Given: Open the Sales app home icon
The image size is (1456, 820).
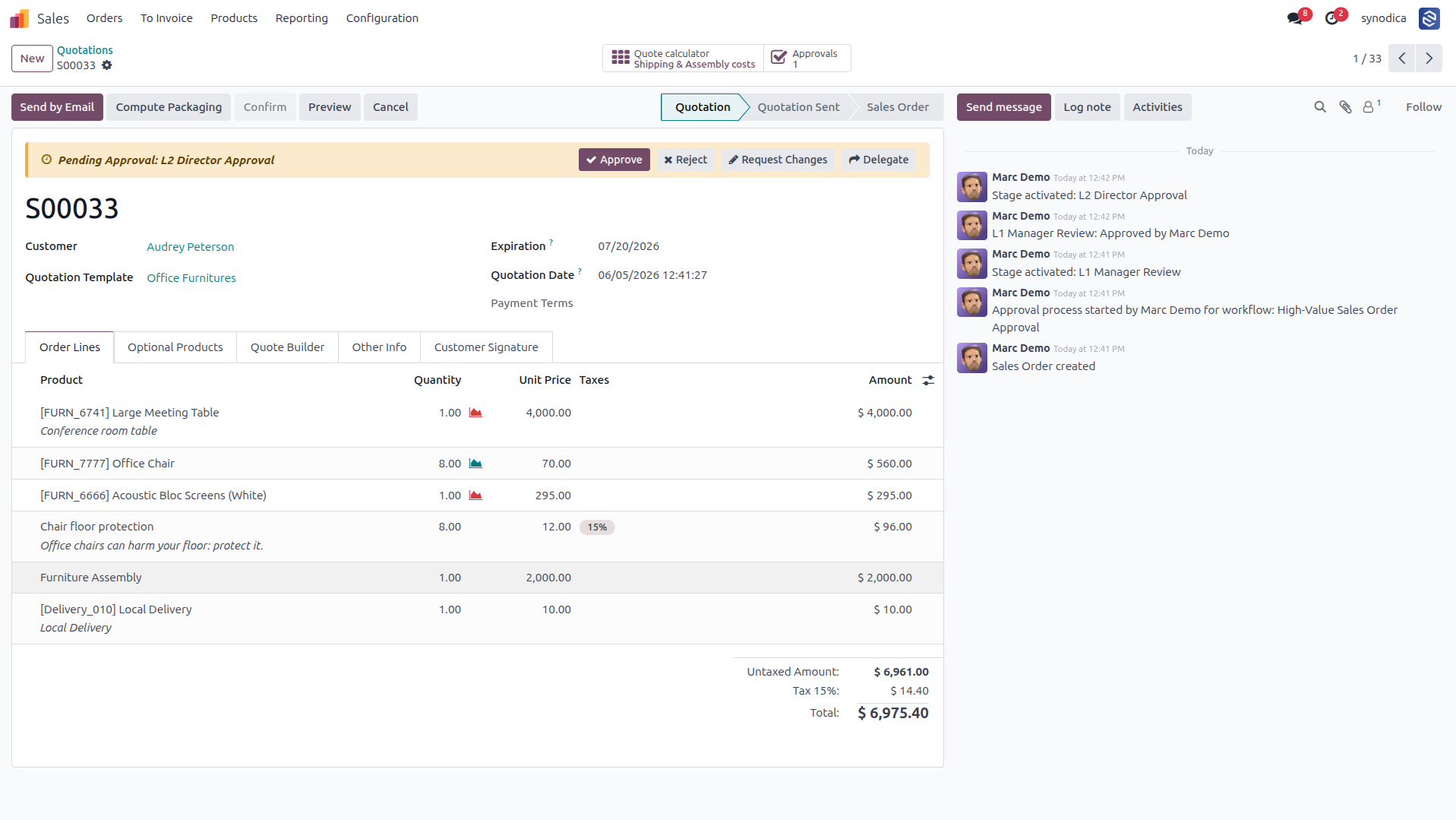Looking at the screenshot, I should coord(20,18).
